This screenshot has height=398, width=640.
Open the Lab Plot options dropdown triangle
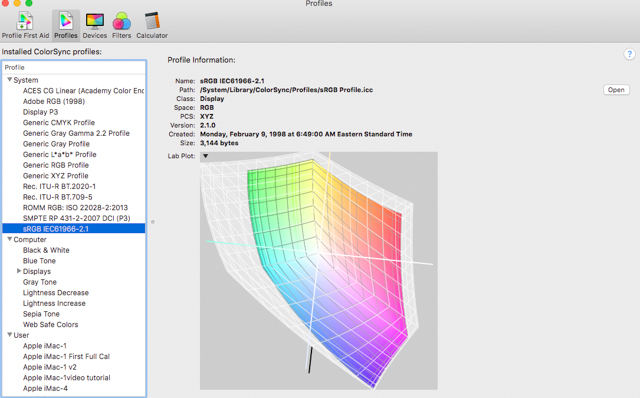point(206,156)
